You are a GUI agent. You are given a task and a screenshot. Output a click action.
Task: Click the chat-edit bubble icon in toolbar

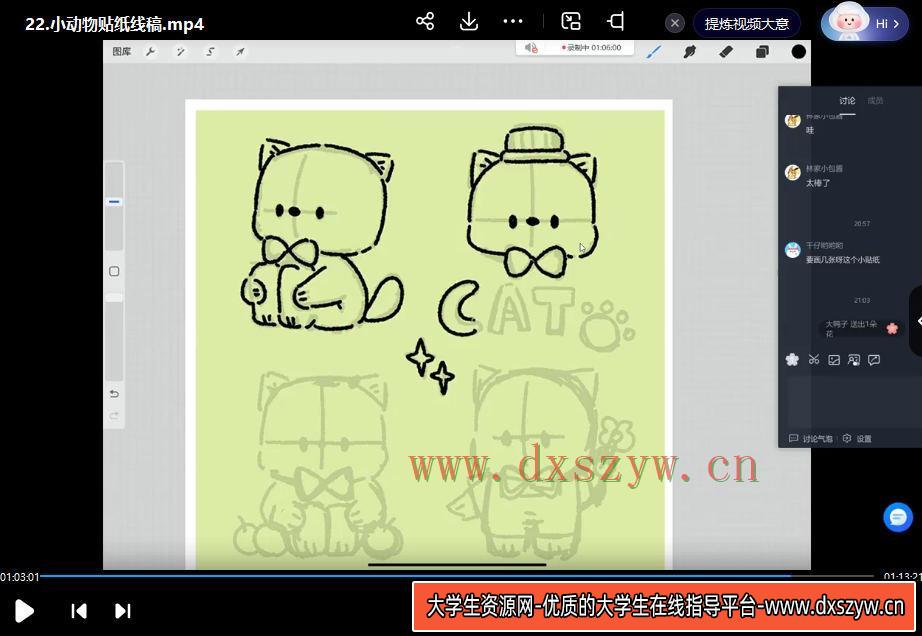point(874,360)
